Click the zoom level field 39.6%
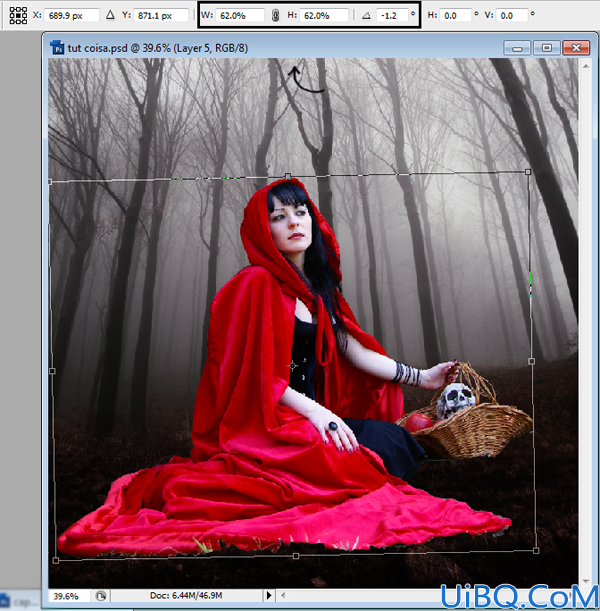The image size is (600, 611). (69, 596)
